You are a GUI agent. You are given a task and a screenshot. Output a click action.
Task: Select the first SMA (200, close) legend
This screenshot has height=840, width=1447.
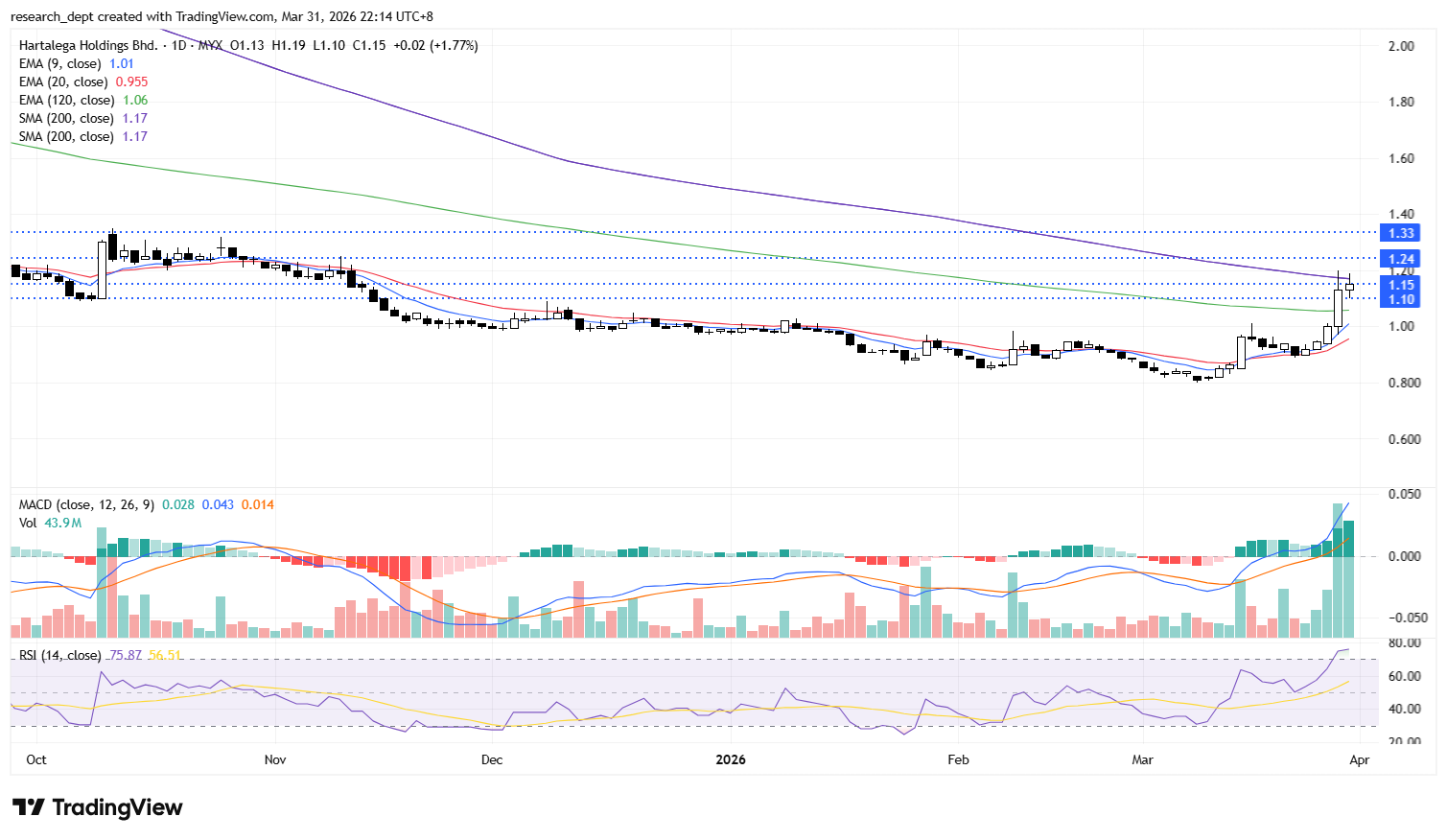click(66, 118)
